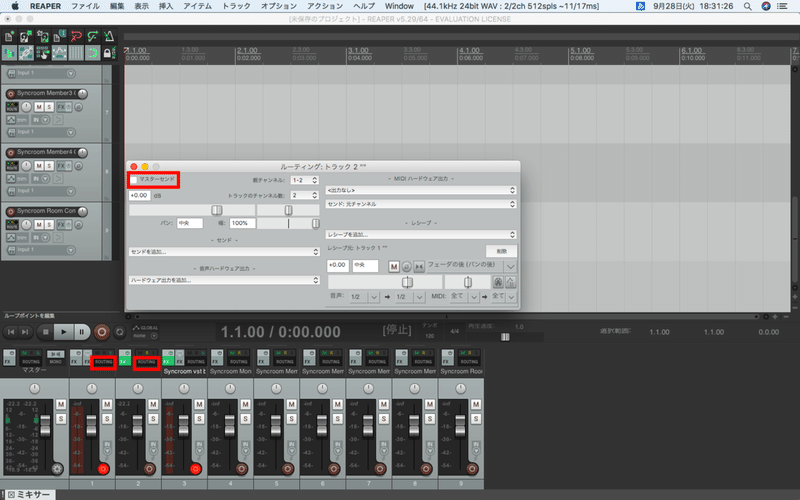Open Project settings from the toolbar
Screen dimensions: 800x500
(x=59, y=36)
